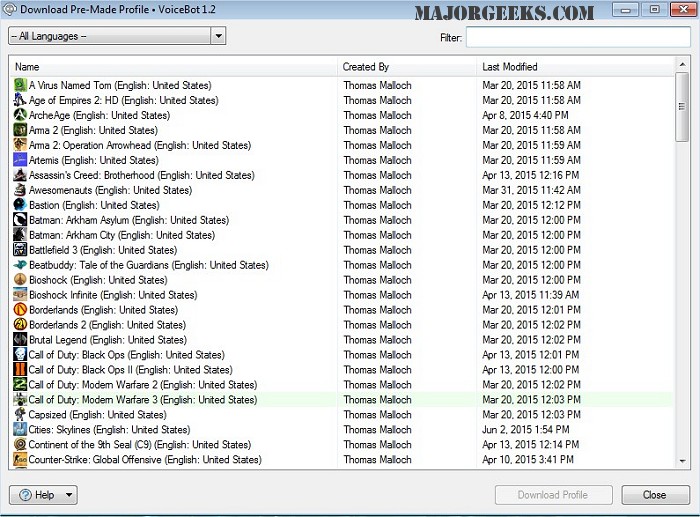
Task: Click Thomas Malloch in the Capsized row
Action: pyautogui.click(x=377, y=415)
